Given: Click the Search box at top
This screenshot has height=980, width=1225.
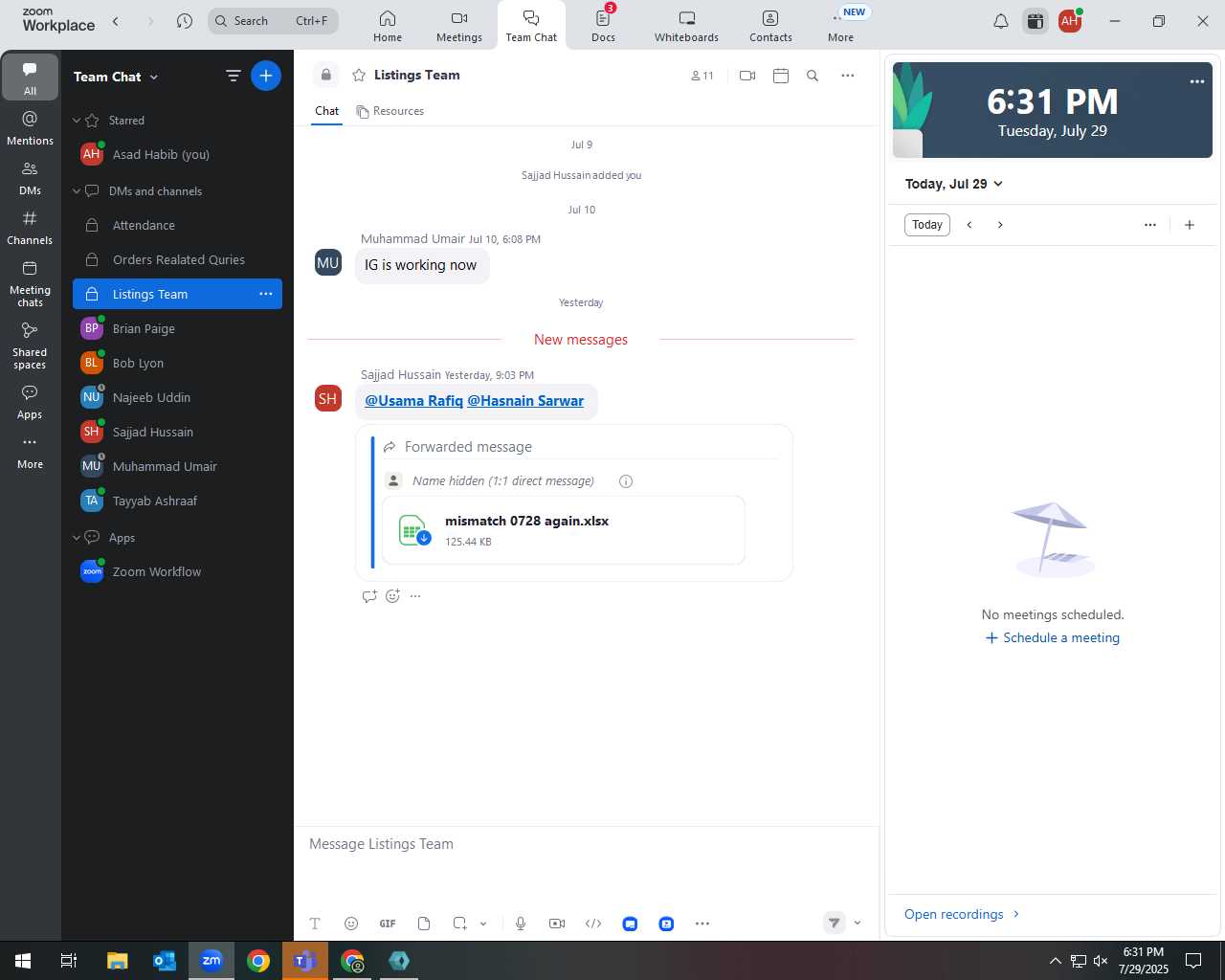Looking at the screenshot, I should tap(273, 21).
